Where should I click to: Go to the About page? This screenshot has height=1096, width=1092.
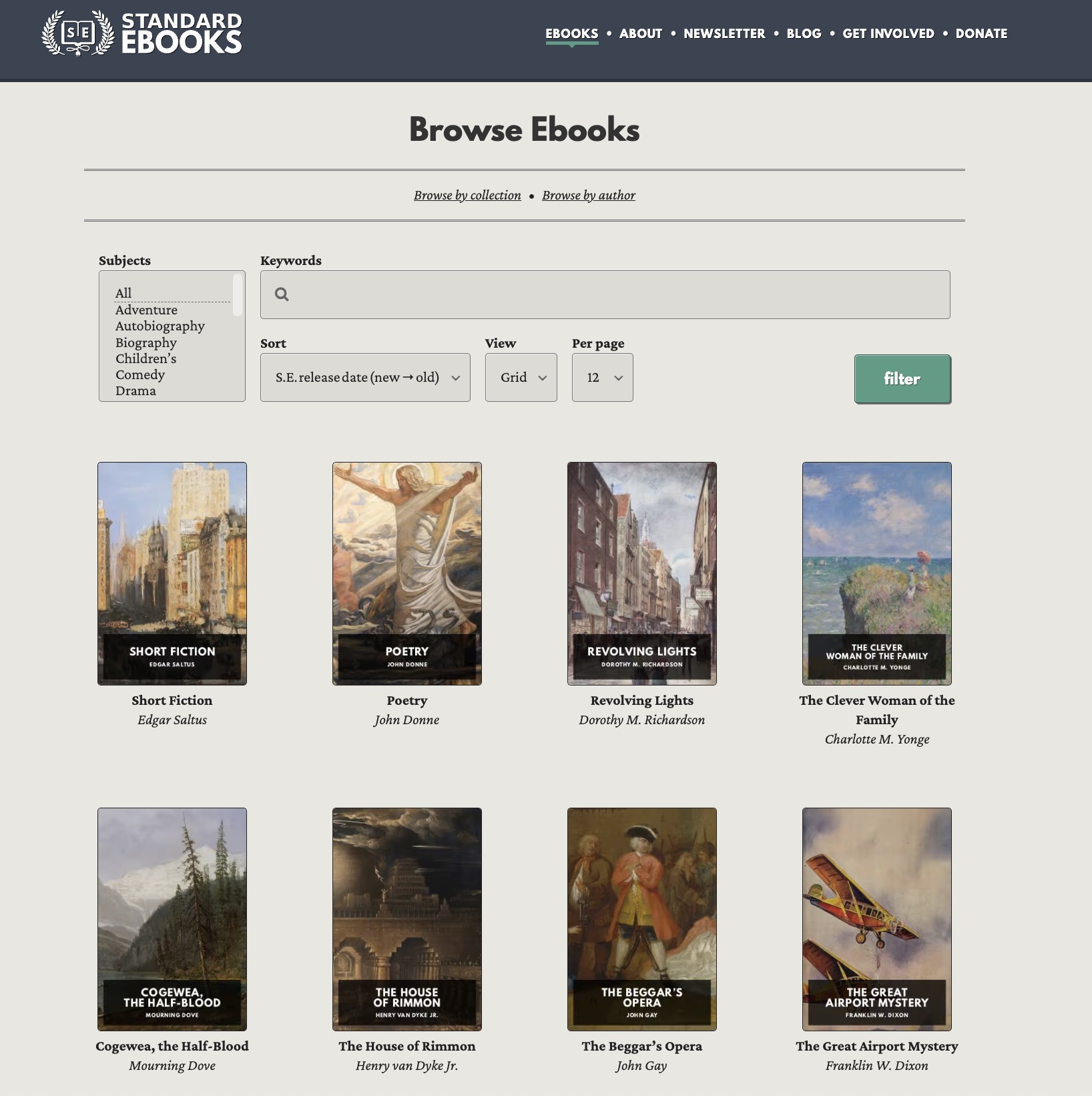pyautogui.click(x=641, y=33)
